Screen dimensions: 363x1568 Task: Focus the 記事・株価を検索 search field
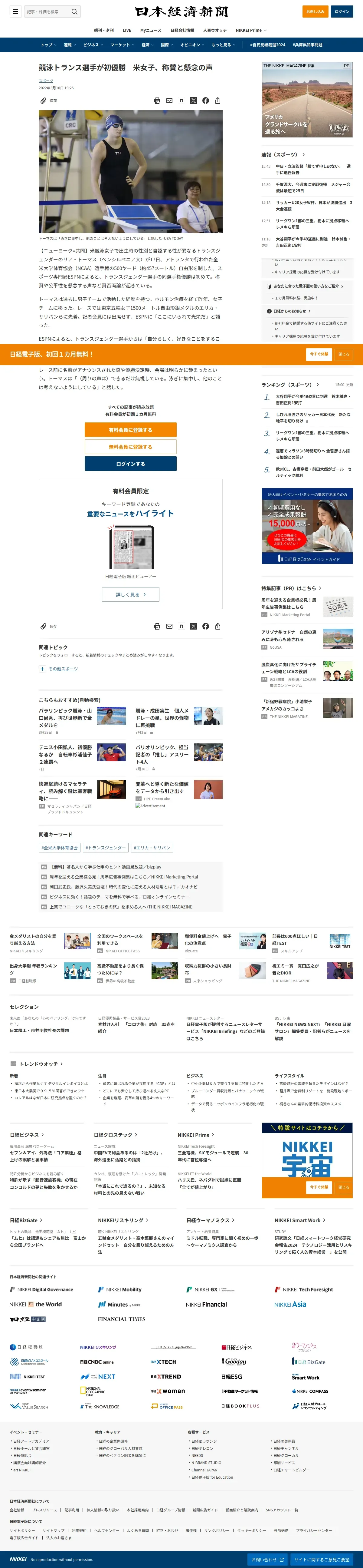pyautogui.click(x=47, y=12)
